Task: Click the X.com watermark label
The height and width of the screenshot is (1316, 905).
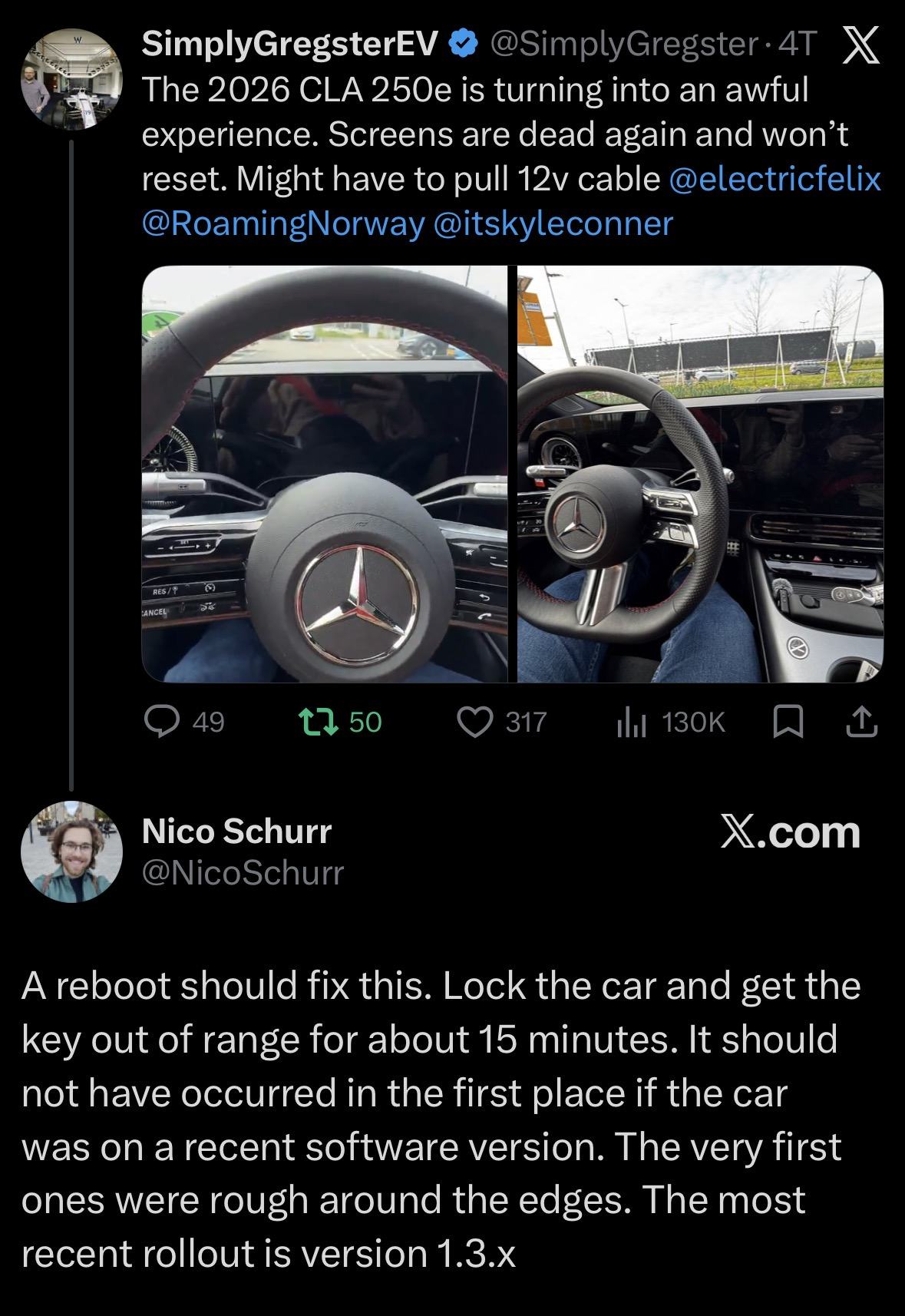Action: (x=790, y=832)
